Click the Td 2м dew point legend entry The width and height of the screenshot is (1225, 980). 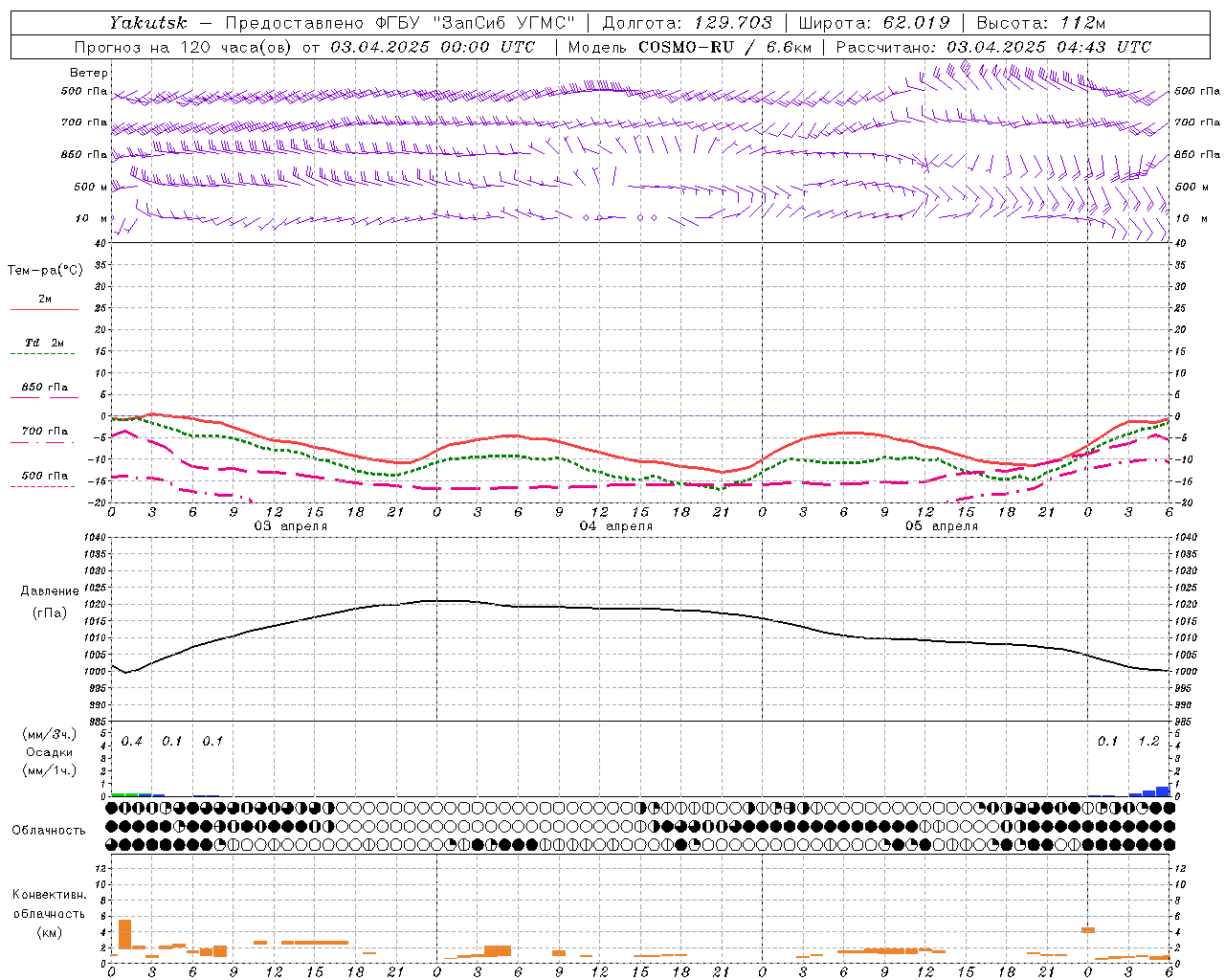[44, 343]
